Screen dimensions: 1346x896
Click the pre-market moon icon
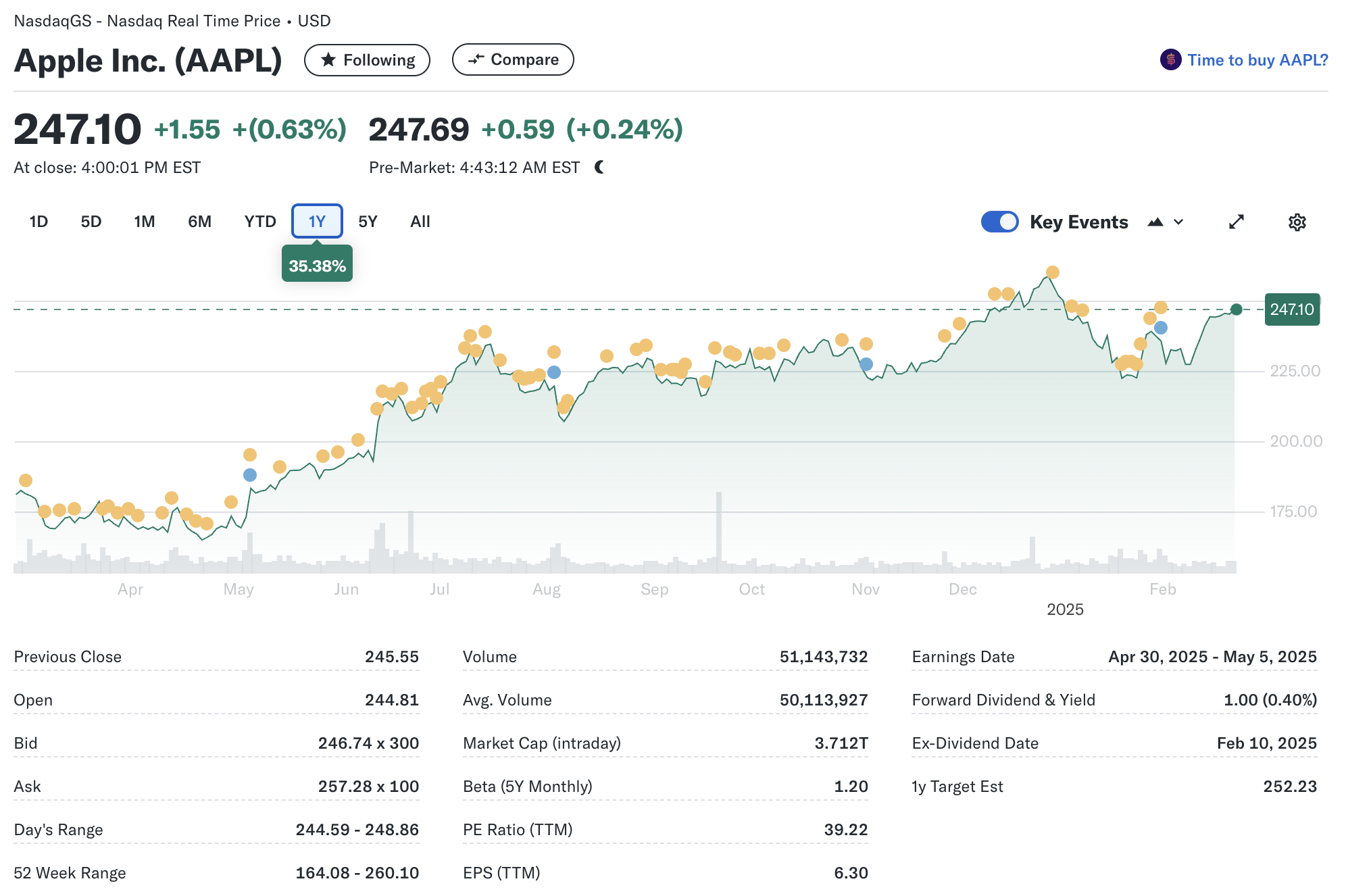[599, 167]
